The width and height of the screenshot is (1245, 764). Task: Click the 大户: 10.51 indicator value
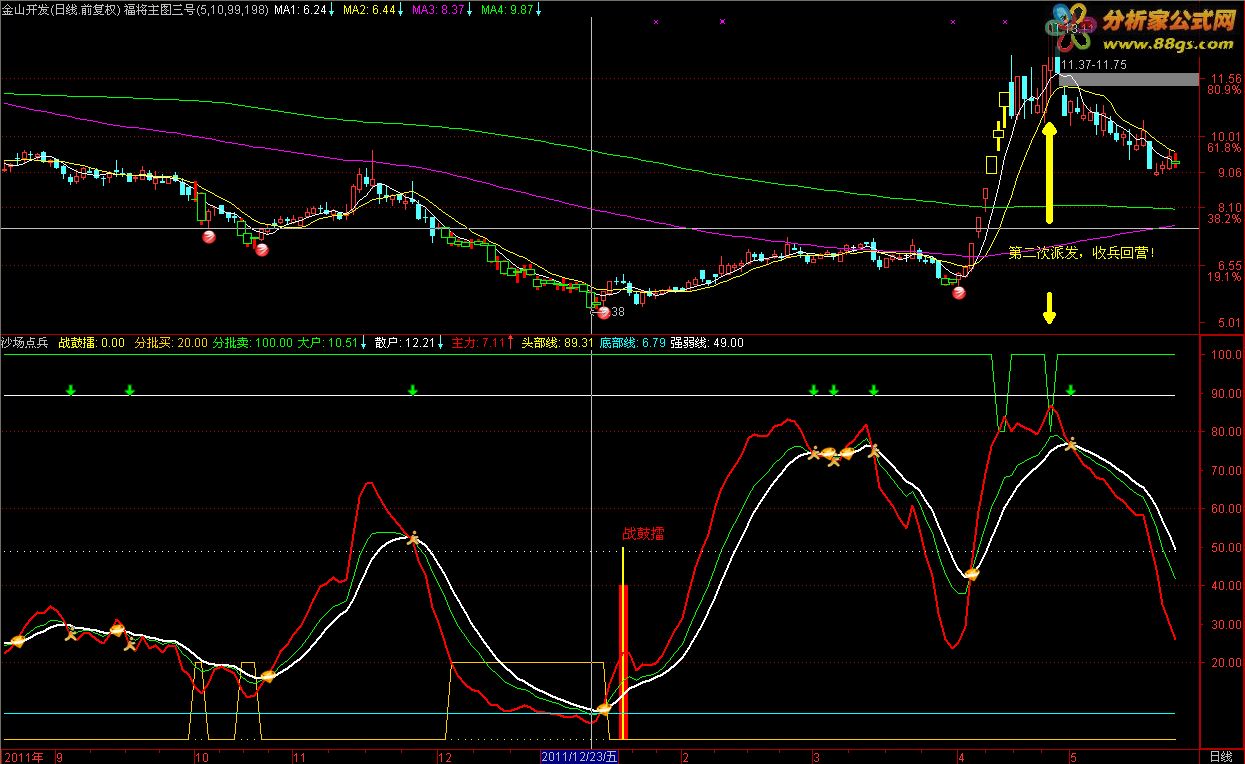tap(327, 343)
